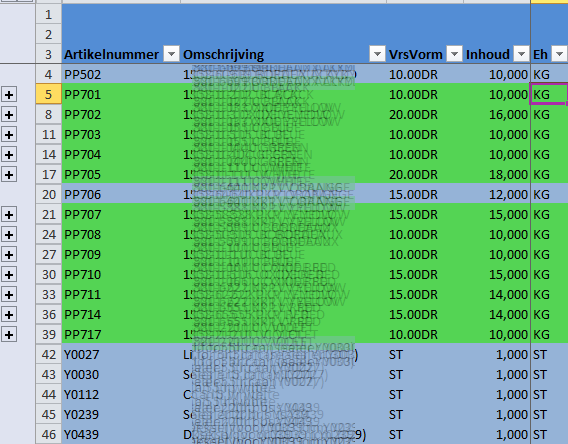Expand the outline group at row 24
568x444 pixels.
(9, 235)
